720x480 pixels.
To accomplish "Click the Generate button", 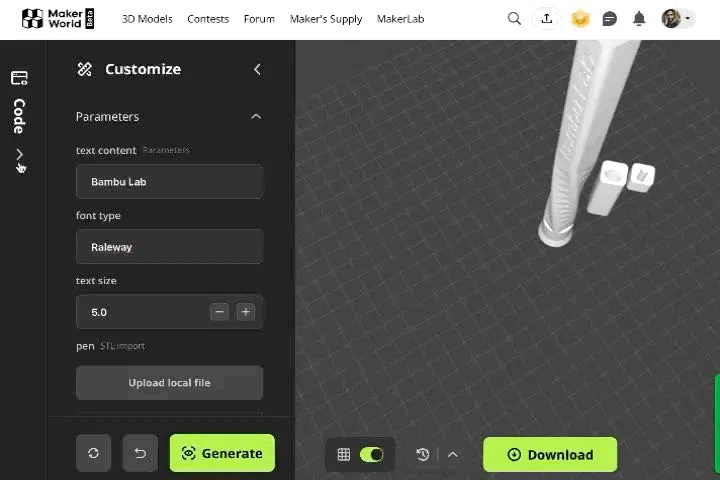I will (x=222, y=453).
